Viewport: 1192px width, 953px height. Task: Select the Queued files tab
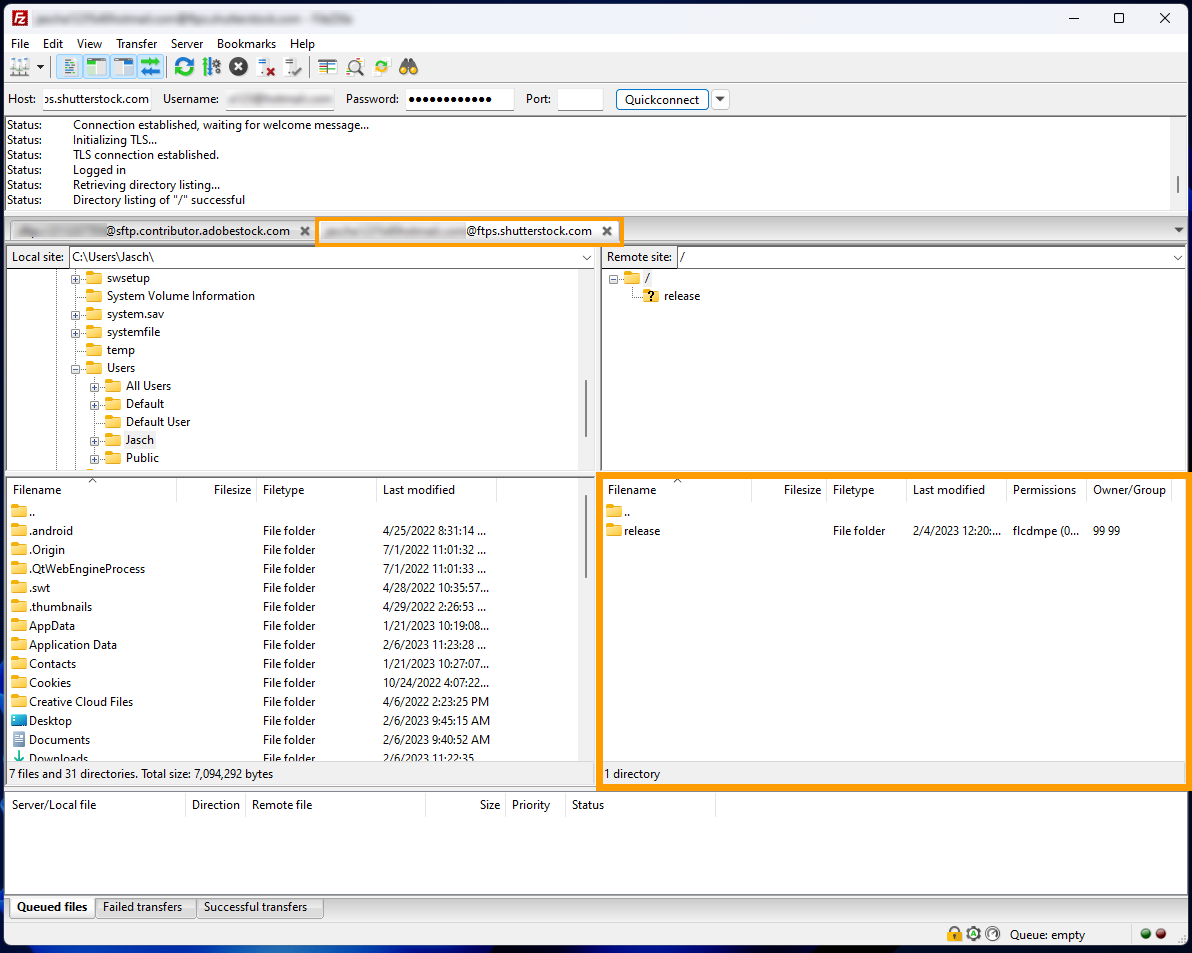coord(52,907)
